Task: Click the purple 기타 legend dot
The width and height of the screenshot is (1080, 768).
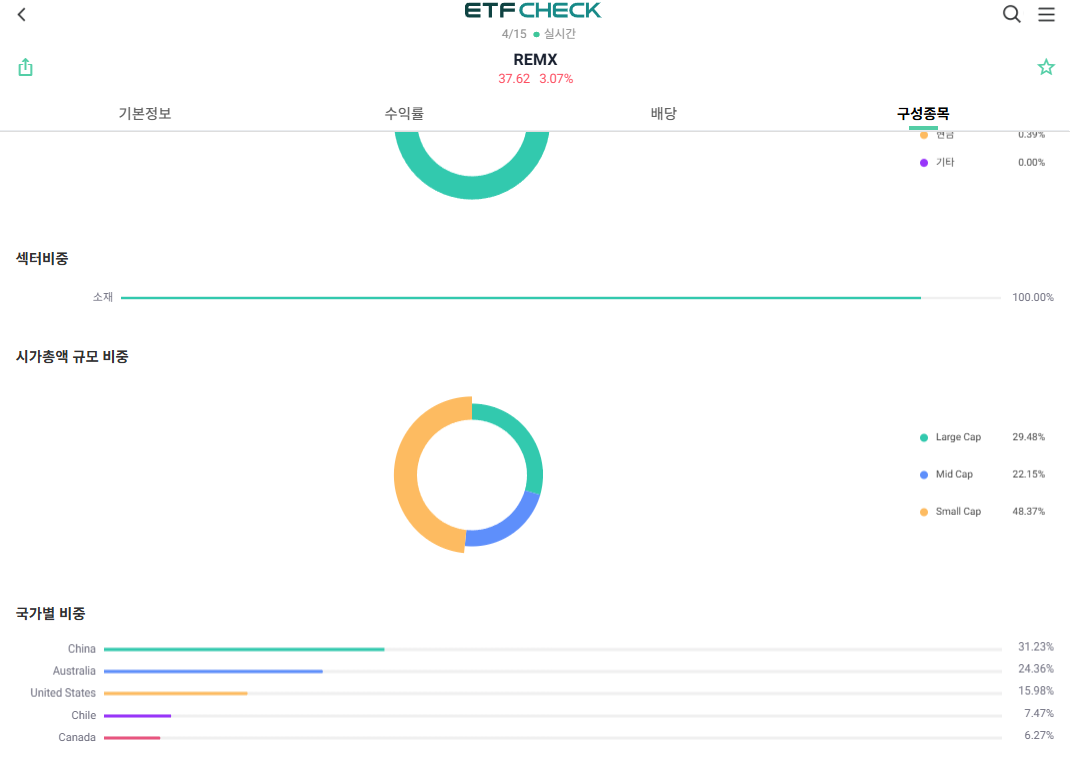Action: point(923,162)
